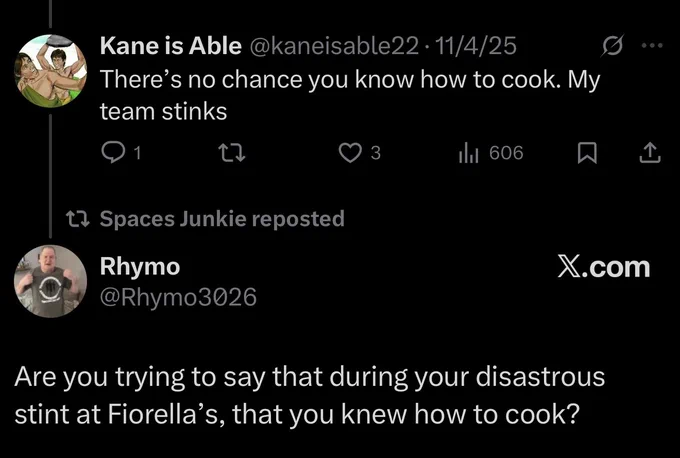This screenshot has width=680, height=458.
Task: Open the @Rhymo3026 handle
Action: point(178,297)
